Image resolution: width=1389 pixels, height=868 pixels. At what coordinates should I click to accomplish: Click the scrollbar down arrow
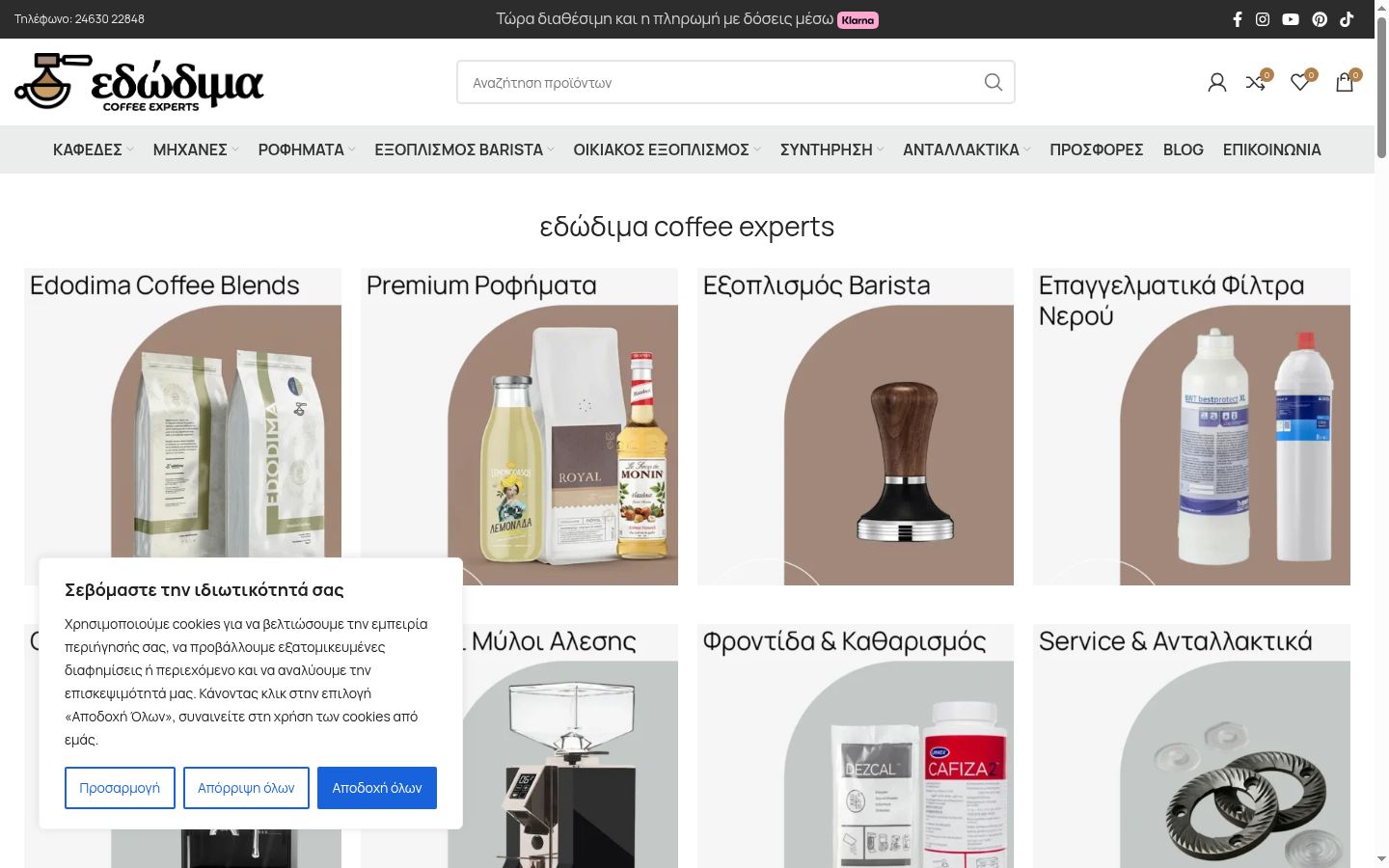[x=1381, y=859]
